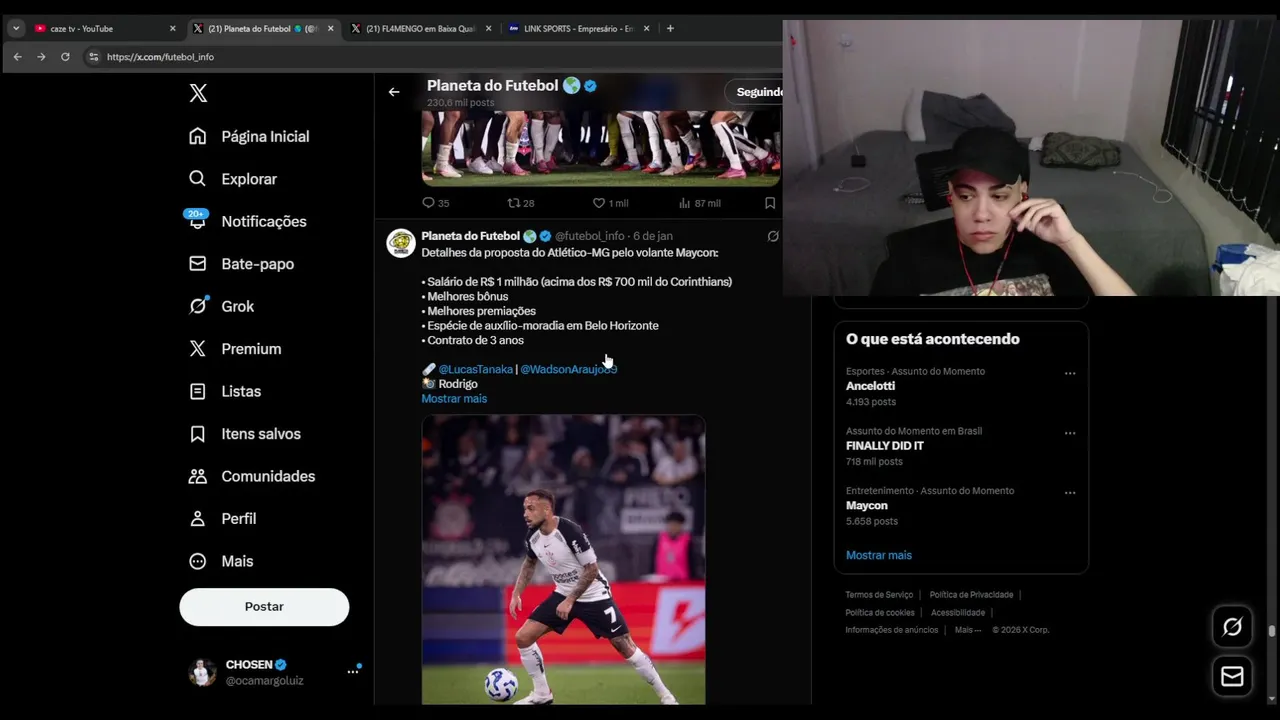1280x720 pixels.
Task: Click the X logo in the sidebar
Action: click(x=198, y=93)
